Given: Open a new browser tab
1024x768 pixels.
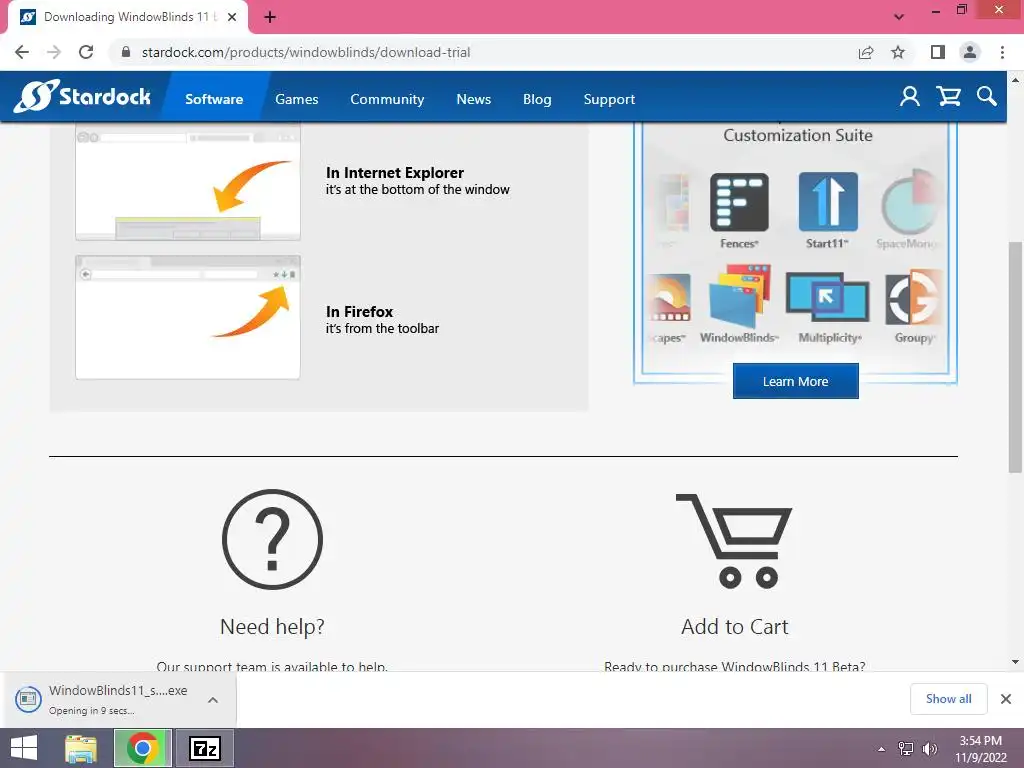Looking at the screenshot, I should 270,17.
